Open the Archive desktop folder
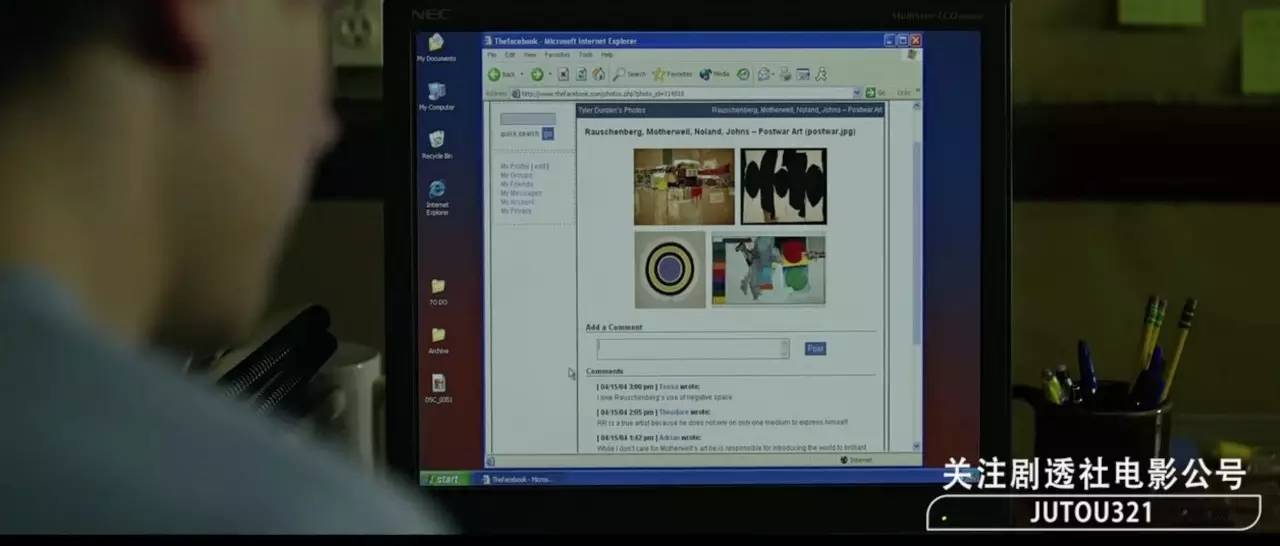The width and height of the screenshot is (1280, 546). [438, 341]
